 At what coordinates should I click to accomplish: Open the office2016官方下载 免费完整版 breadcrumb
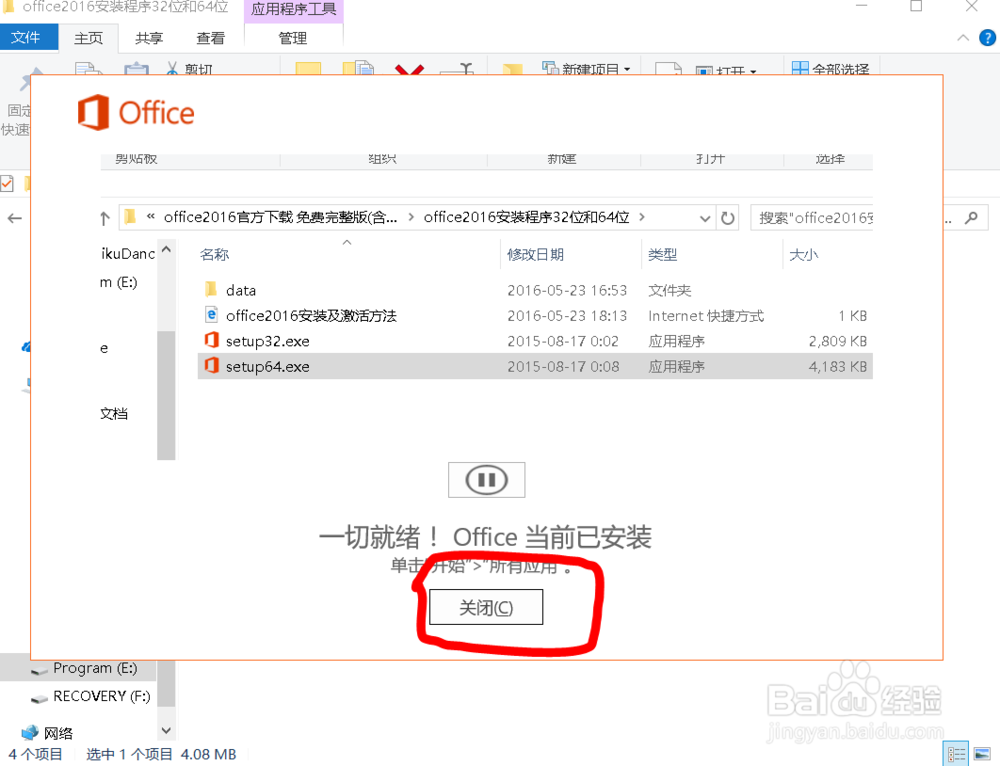[x=281, y=217]
